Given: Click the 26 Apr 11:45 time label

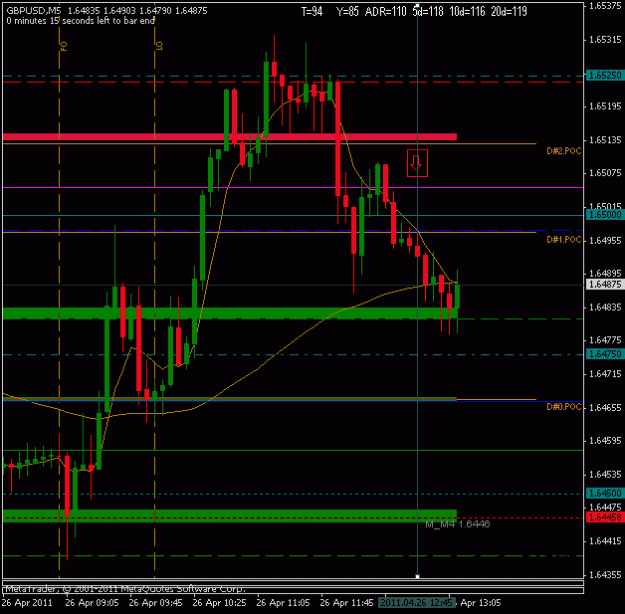Looking at the screenshot, I should pyautogui.click(x=347, y=602).
